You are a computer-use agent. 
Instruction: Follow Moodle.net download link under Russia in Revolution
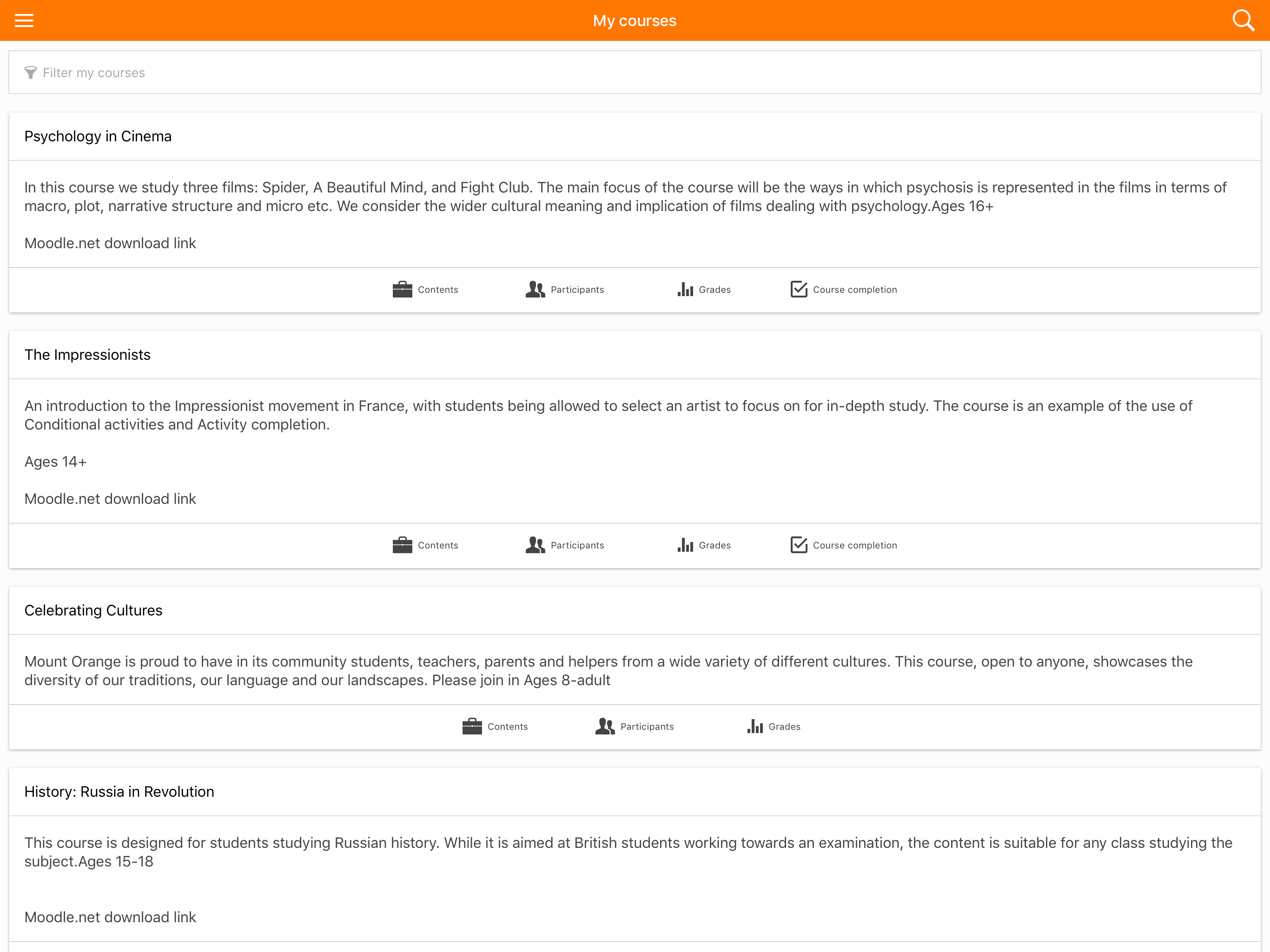(x=110, y=918)
